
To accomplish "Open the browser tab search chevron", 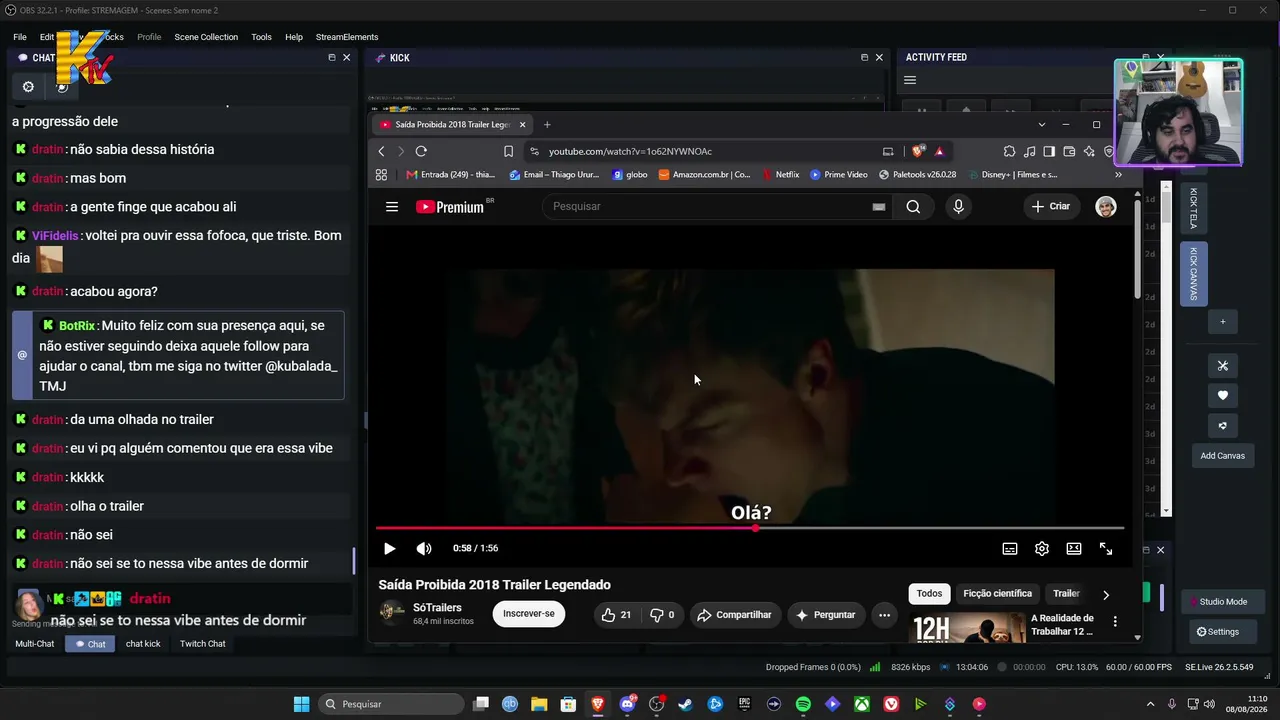I will coord(1041,125).
